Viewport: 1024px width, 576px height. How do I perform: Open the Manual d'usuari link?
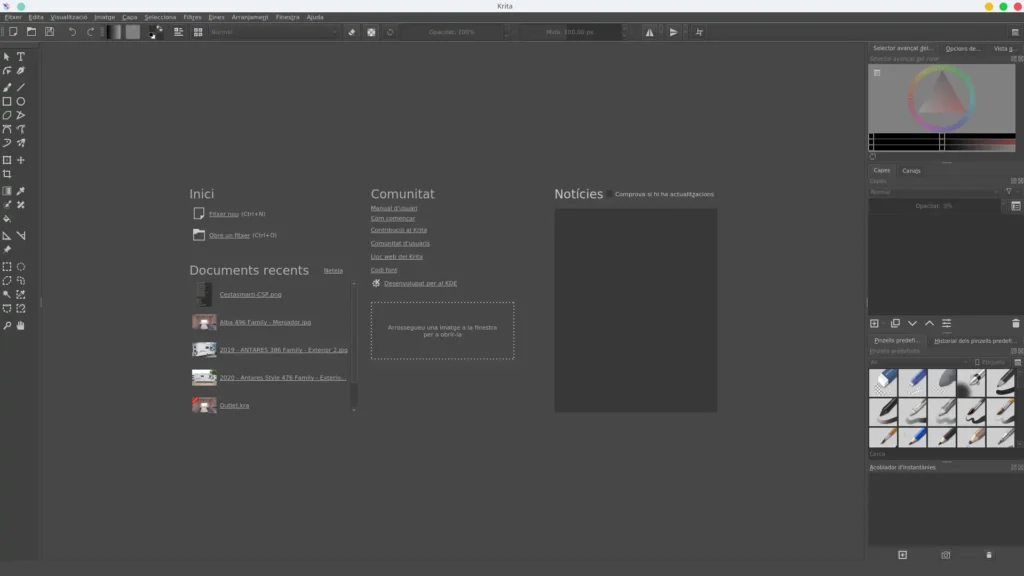point(394,208)
